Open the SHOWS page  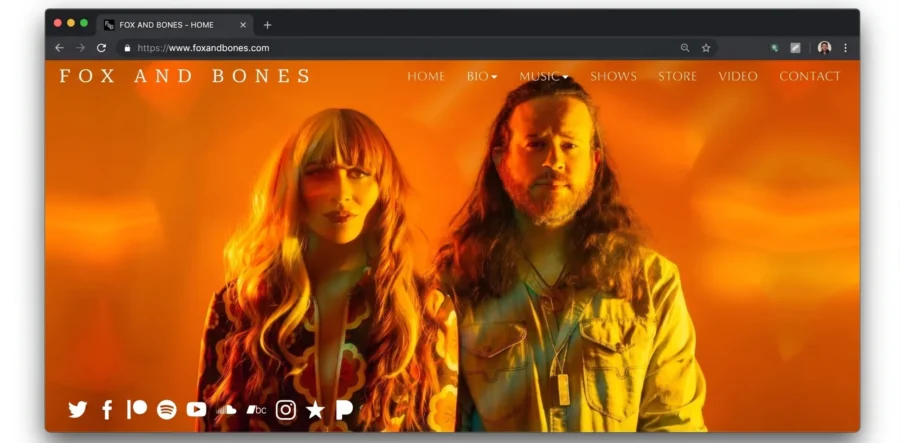(x=614, y=76)
